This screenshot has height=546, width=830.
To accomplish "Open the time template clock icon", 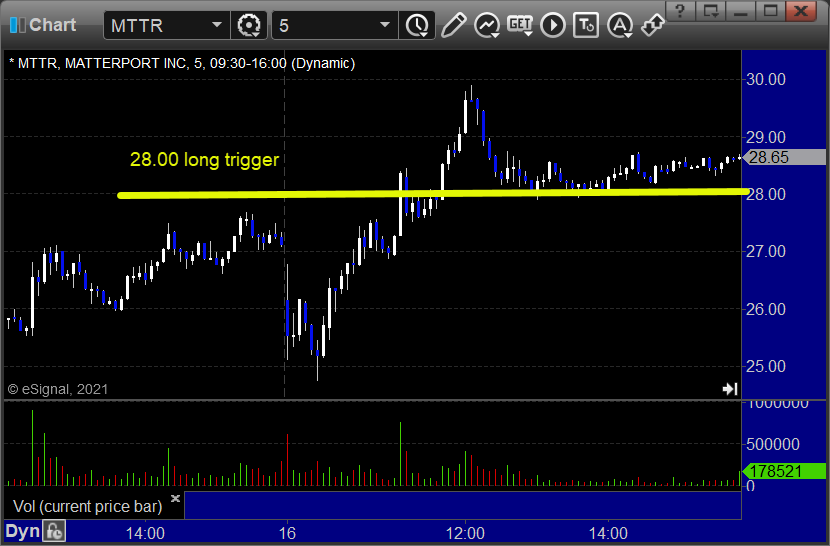I will click(x=418, y=25).
